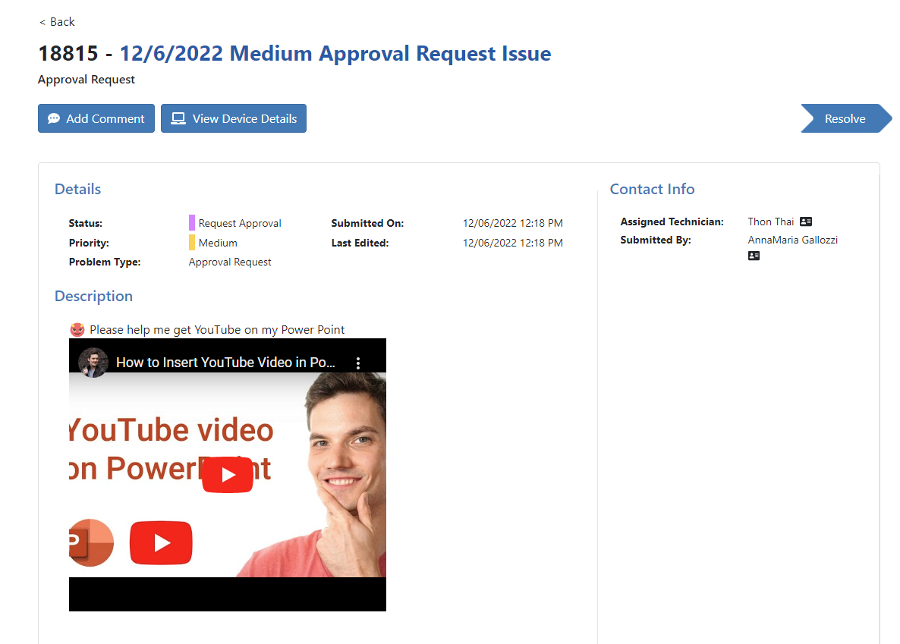The width and height of the screenshot is (900, 644).
Task: Open contact card icon under AnnaMaria Gallozzi
Action: (754, 255)
